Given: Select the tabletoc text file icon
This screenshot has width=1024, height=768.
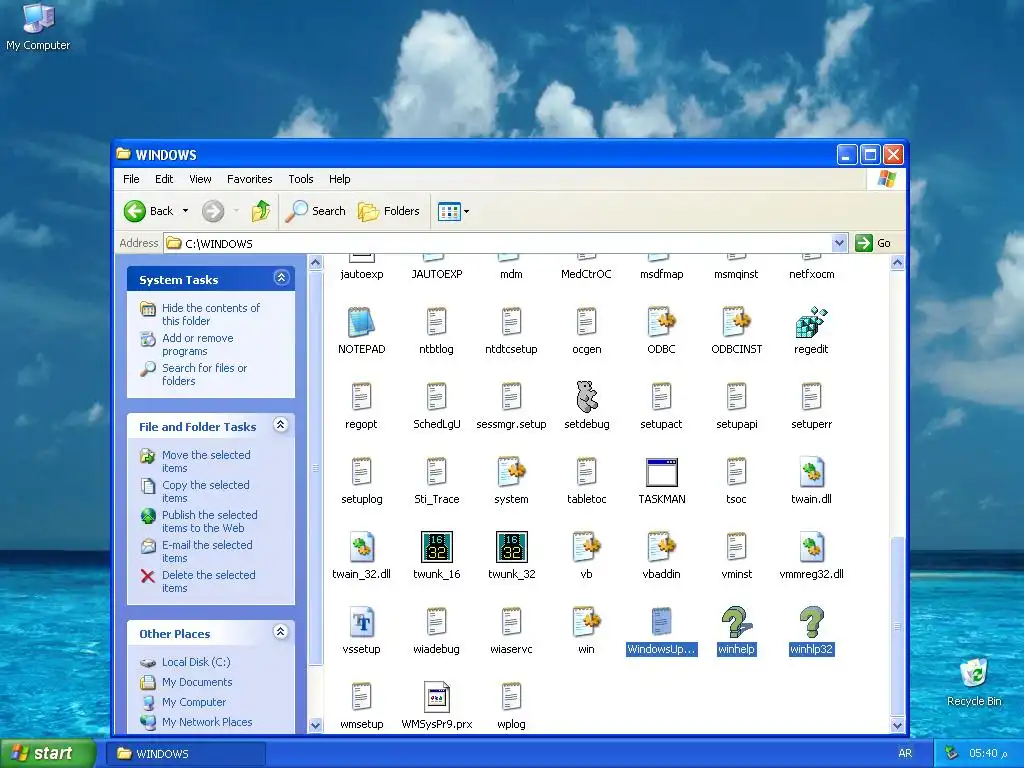Looking at the screenshot, I should [586, 472].
